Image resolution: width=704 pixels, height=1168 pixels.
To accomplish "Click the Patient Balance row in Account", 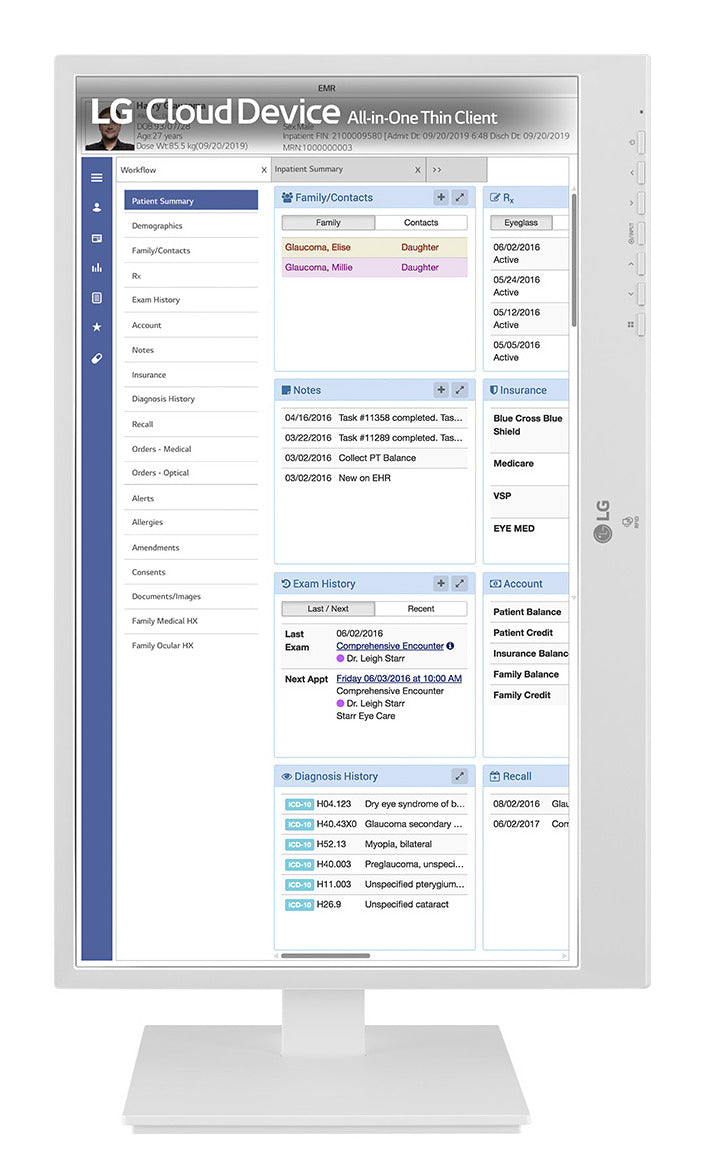I will 529,612.
